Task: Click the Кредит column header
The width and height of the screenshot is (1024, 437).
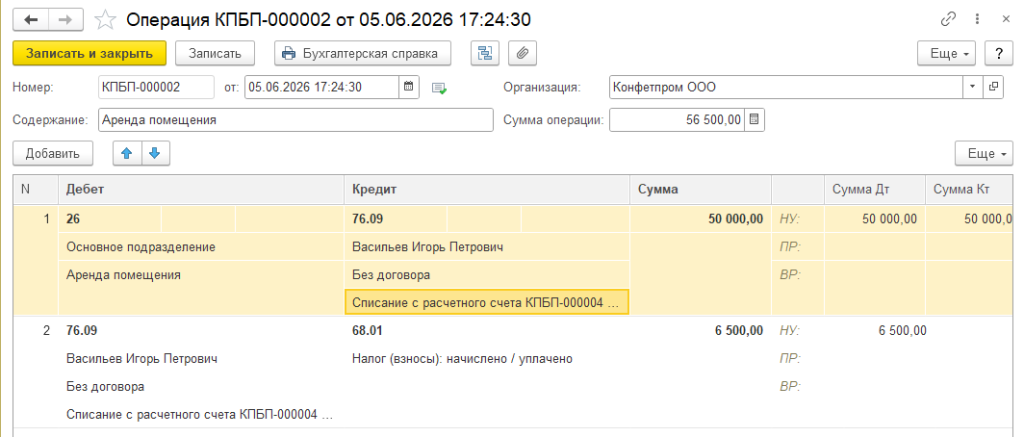Action: (x=487, y=189)
